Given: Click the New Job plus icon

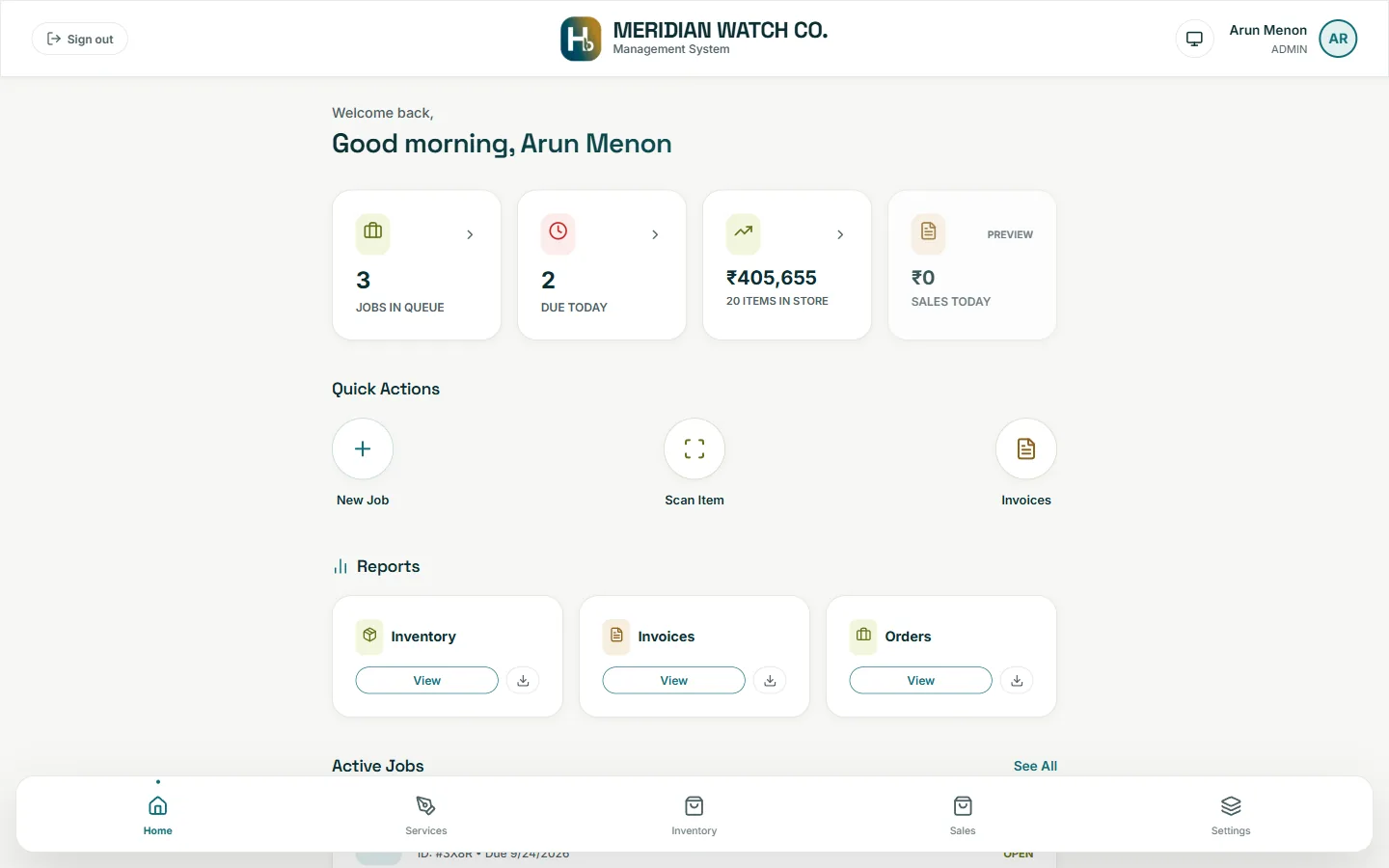Looking at the screenshot, I should tap(363, 448).
